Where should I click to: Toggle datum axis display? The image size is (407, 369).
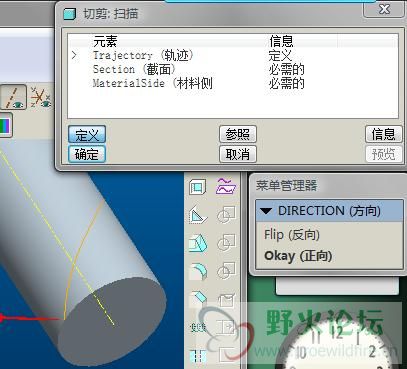tap(14, 97)
